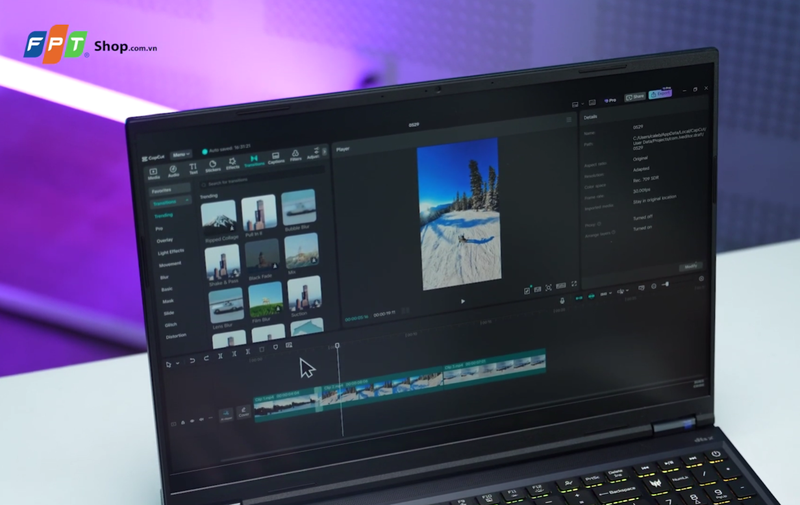Select the Overlay subcategory

click(165, 240)
